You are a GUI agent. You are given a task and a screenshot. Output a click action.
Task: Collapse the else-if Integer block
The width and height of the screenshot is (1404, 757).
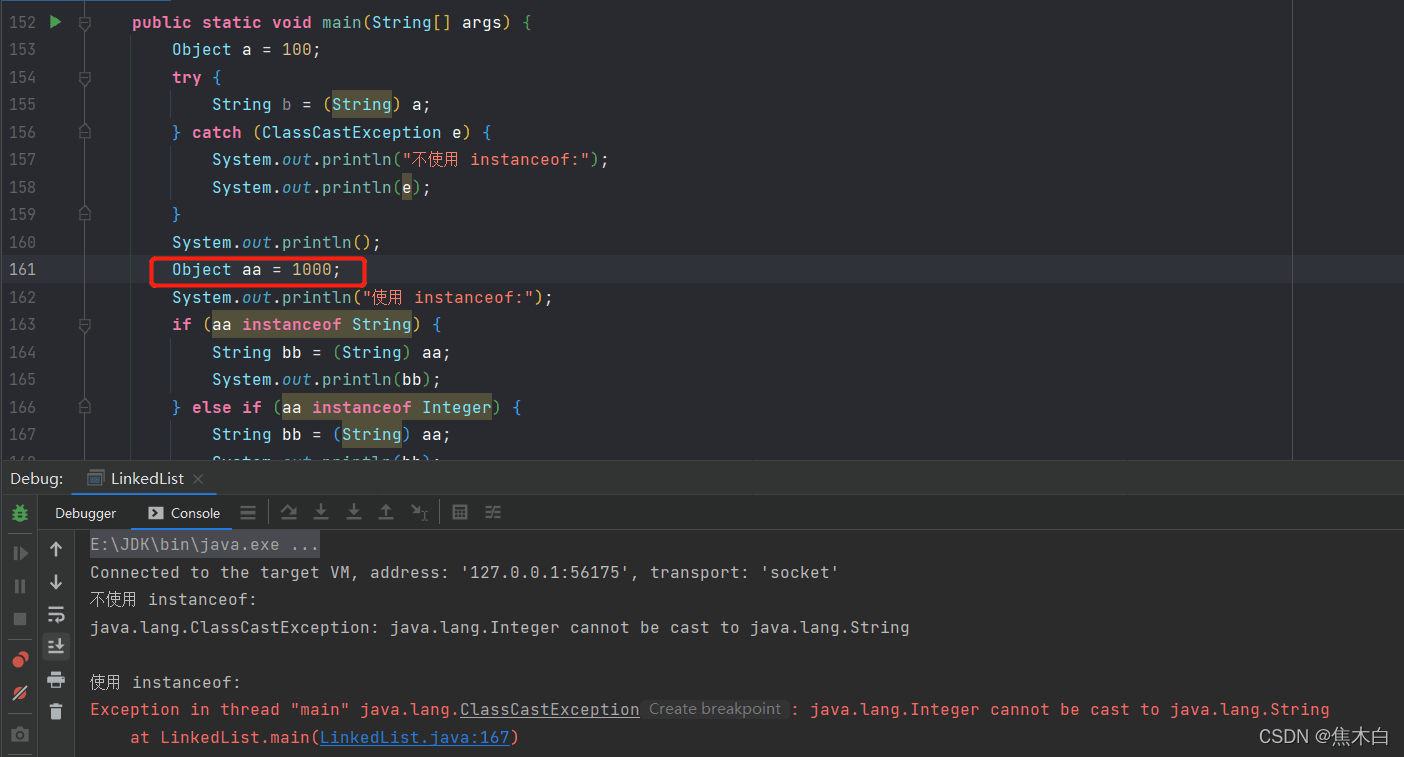pyautogui.click(x=84, y=406)
